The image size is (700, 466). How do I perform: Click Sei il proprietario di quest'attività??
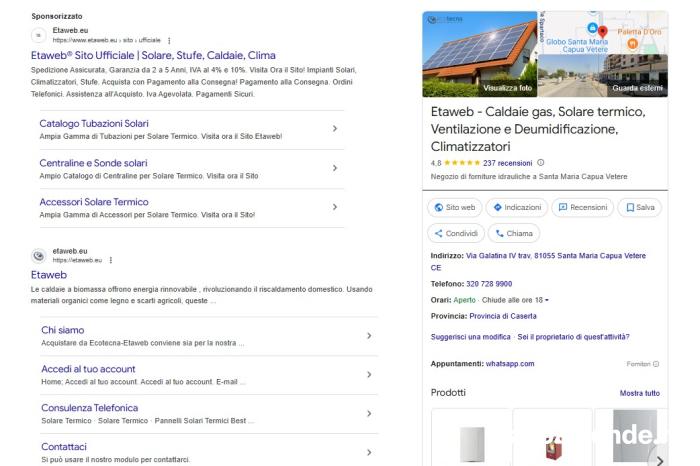[573, 337]
